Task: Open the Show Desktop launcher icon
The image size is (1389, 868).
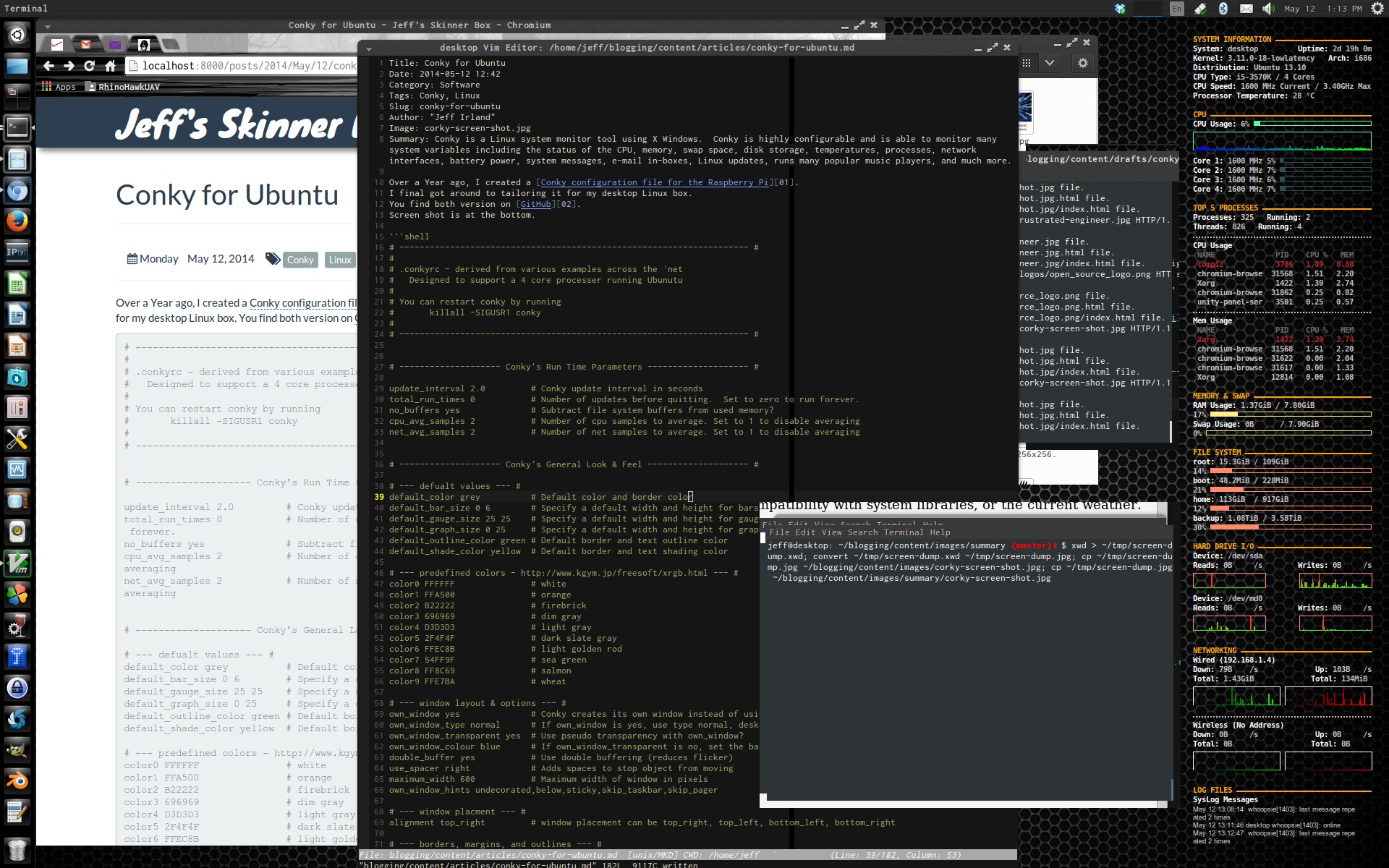Action: tap(17, 66)
